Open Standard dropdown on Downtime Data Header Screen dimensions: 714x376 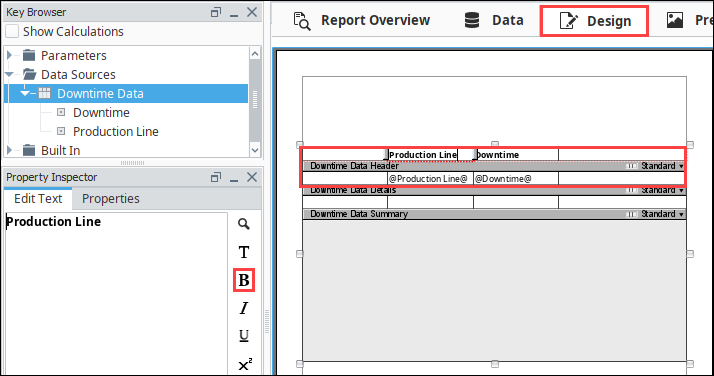click(x=663, y=166)
